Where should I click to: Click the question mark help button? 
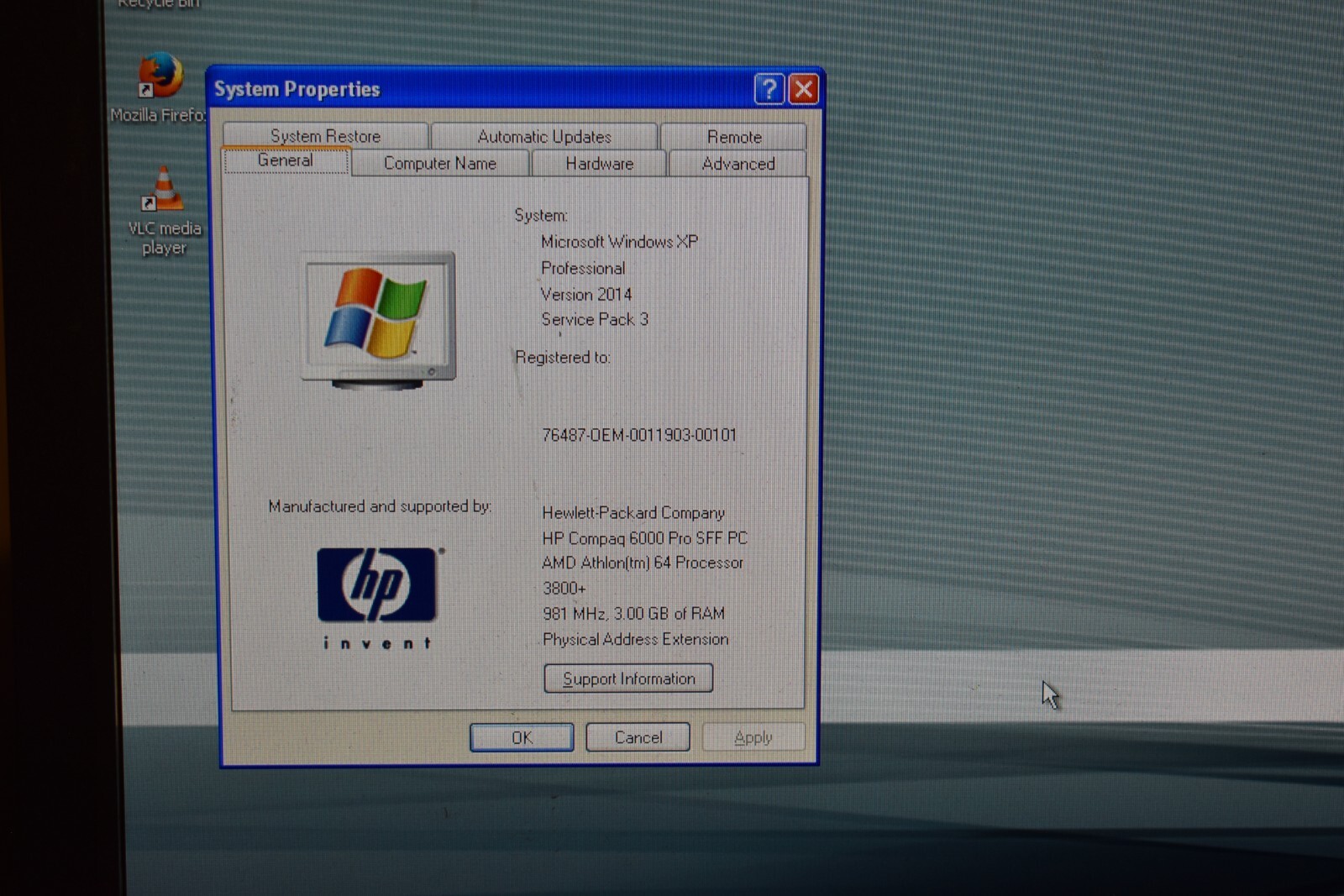[x=769, y=89]
